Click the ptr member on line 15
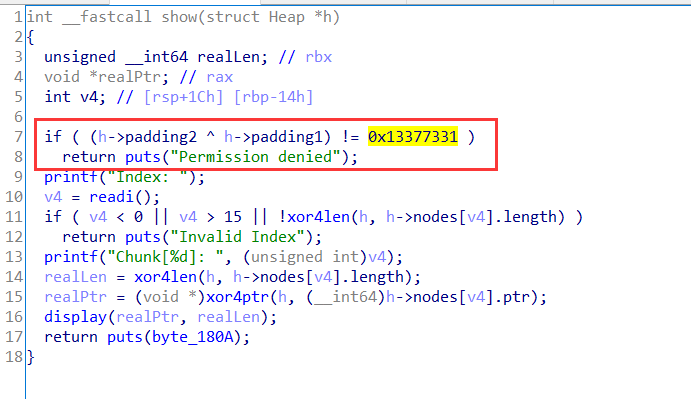691x399 pixels. click(x=516, y=297)
